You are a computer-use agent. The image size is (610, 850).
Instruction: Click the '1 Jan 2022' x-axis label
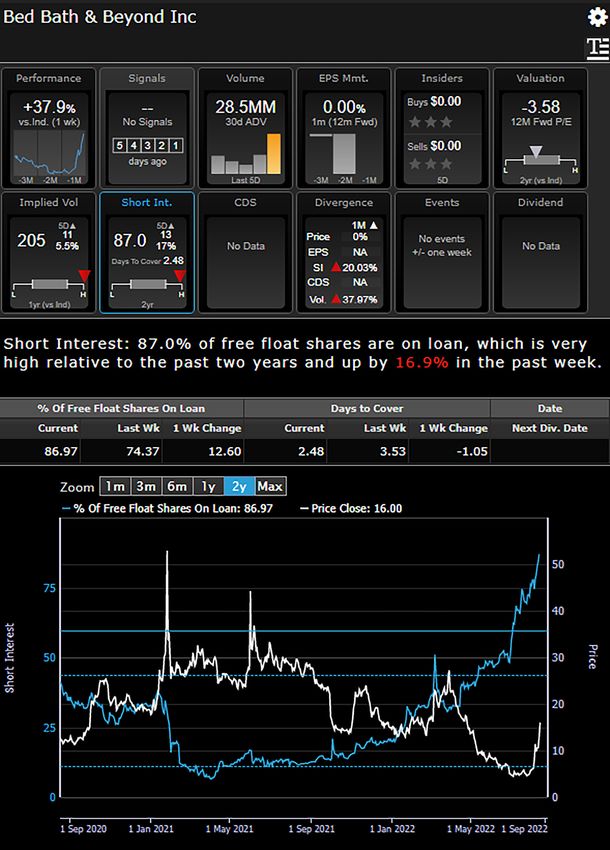point(392,829)
